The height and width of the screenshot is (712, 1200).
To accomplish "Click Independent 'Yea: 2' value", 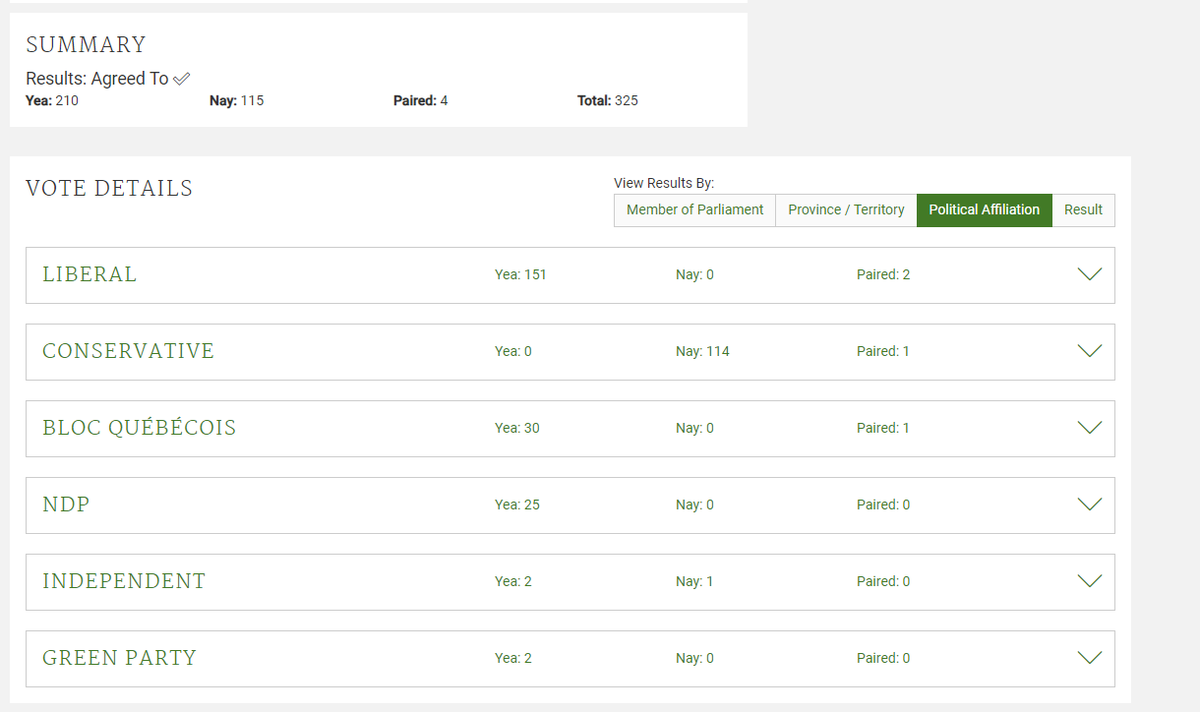I will [513, 581].
